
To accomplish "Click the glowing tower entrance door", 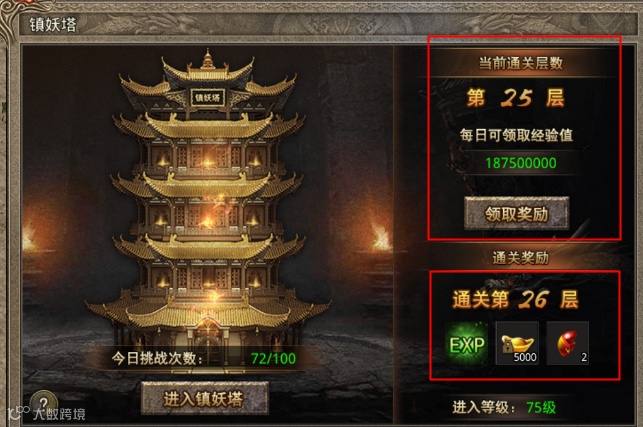I will pyautogui.click(x=208, y=335).
